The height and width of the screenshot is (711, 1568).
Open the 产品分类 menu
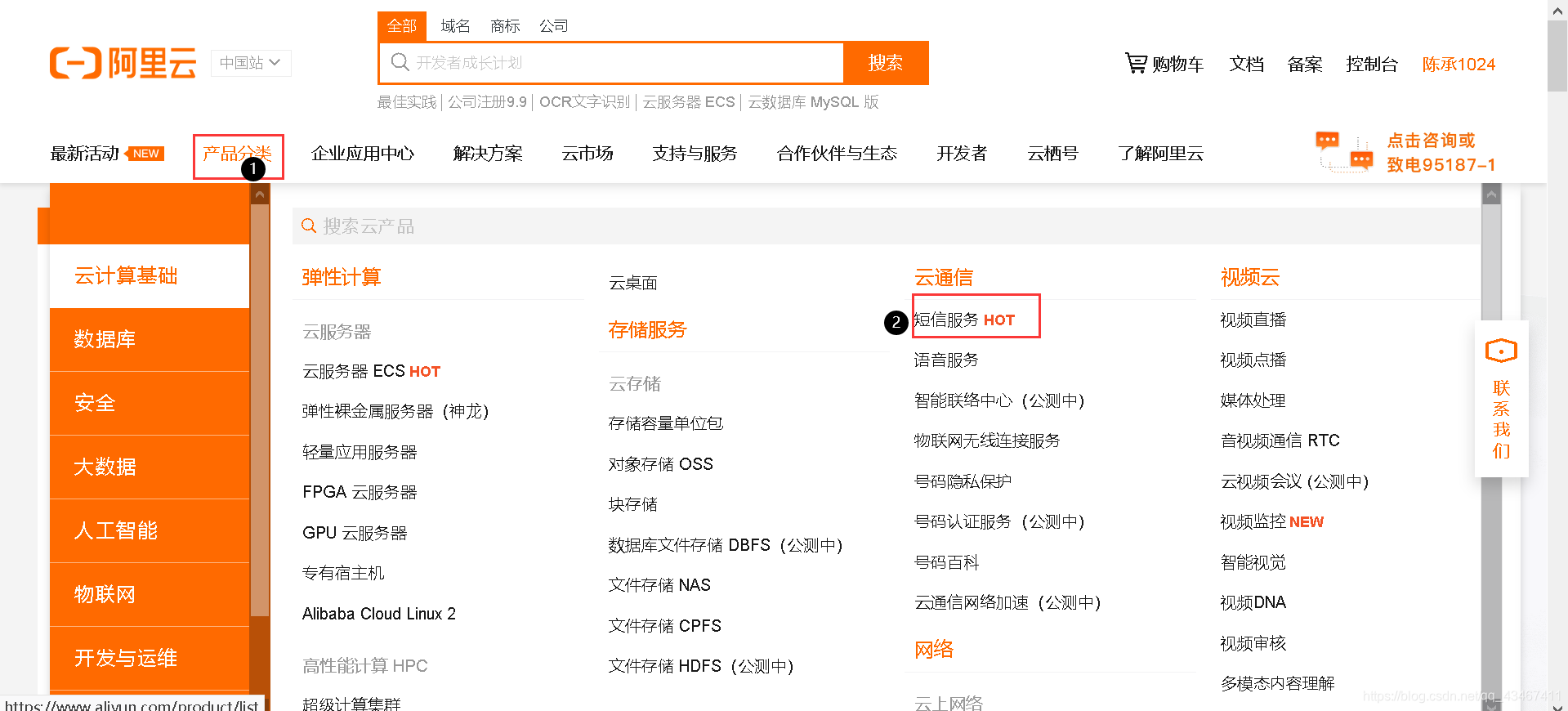(x=238, y=154)
